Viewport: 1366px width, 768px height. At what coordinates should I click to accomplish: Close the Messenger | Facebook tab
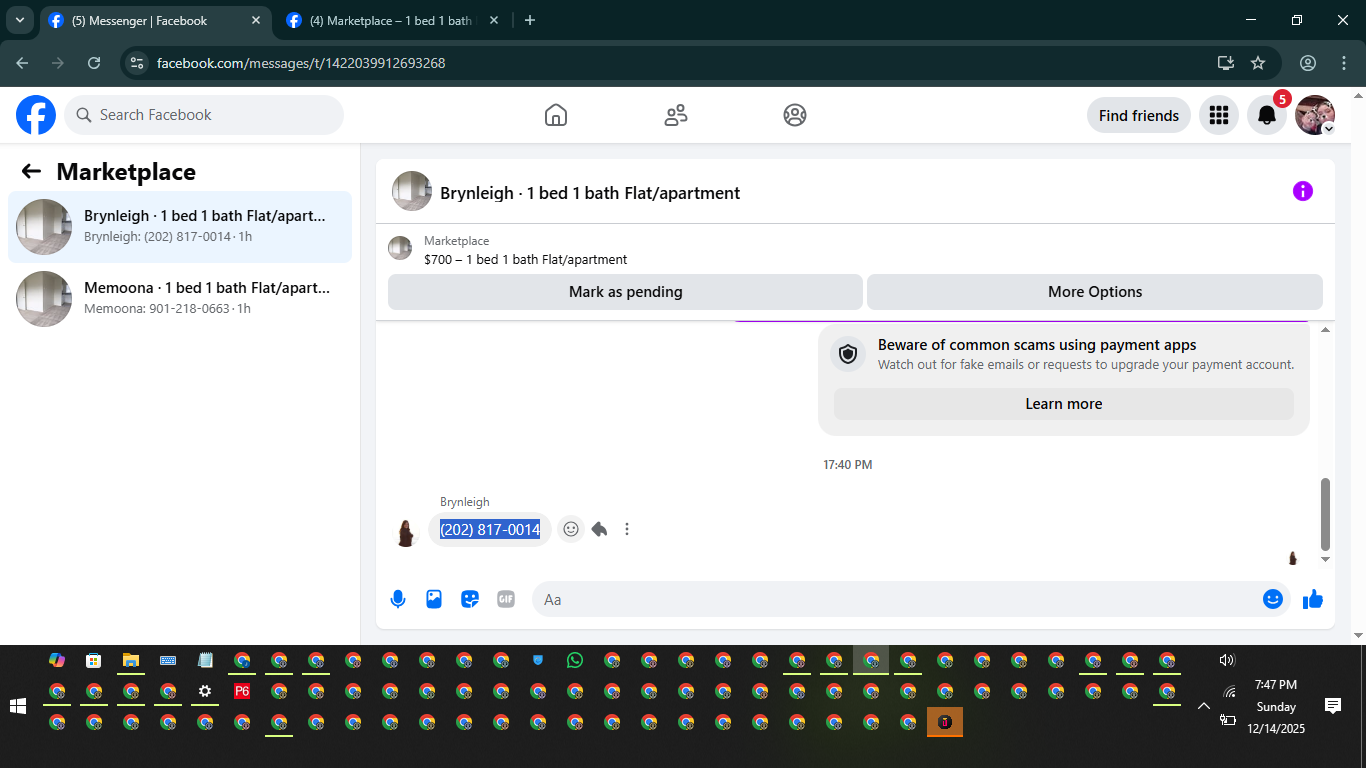(x=256, y=20)
